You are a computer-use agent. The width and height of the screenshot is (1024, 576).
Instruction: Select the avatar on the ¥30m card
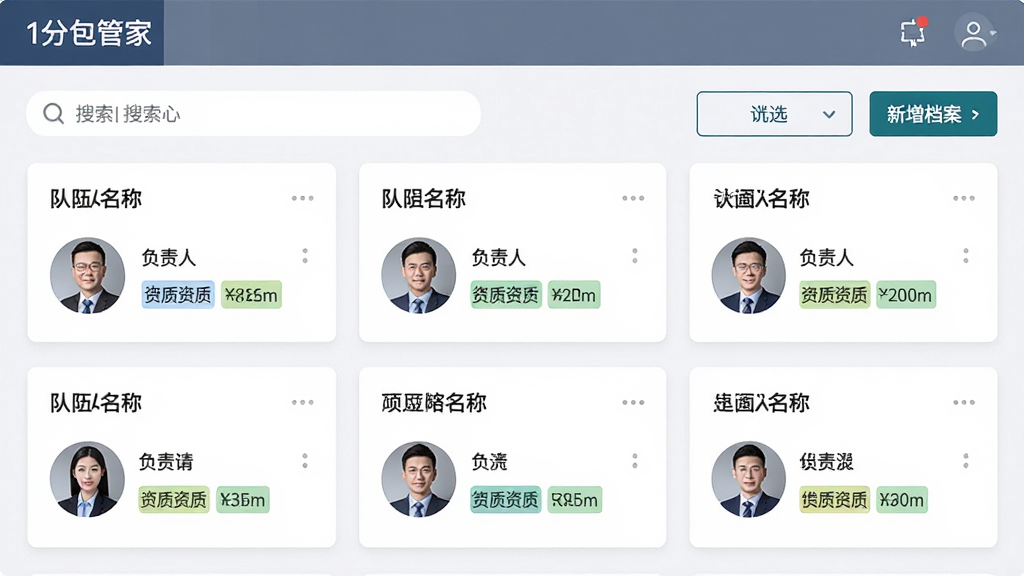click(748, 479)
